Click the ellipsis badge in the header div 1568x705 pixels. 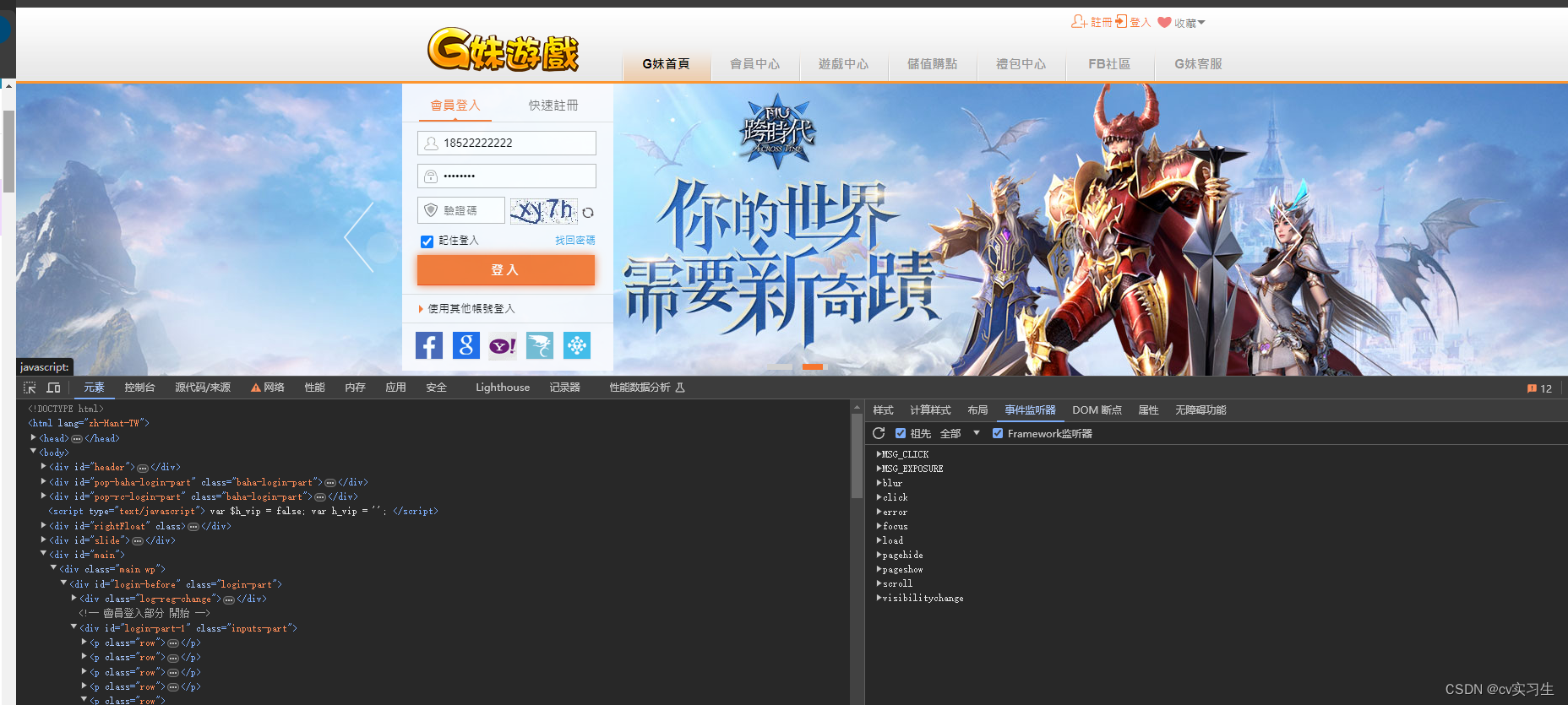143,468
